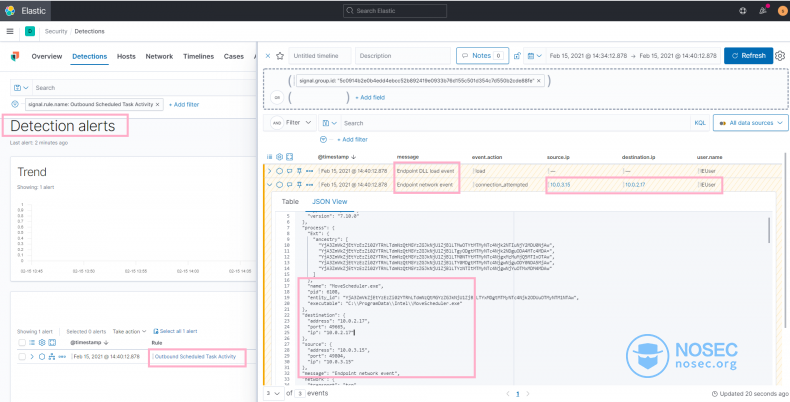
Task: Click the timeline lock sharing icon
Action: pos(516,56)
